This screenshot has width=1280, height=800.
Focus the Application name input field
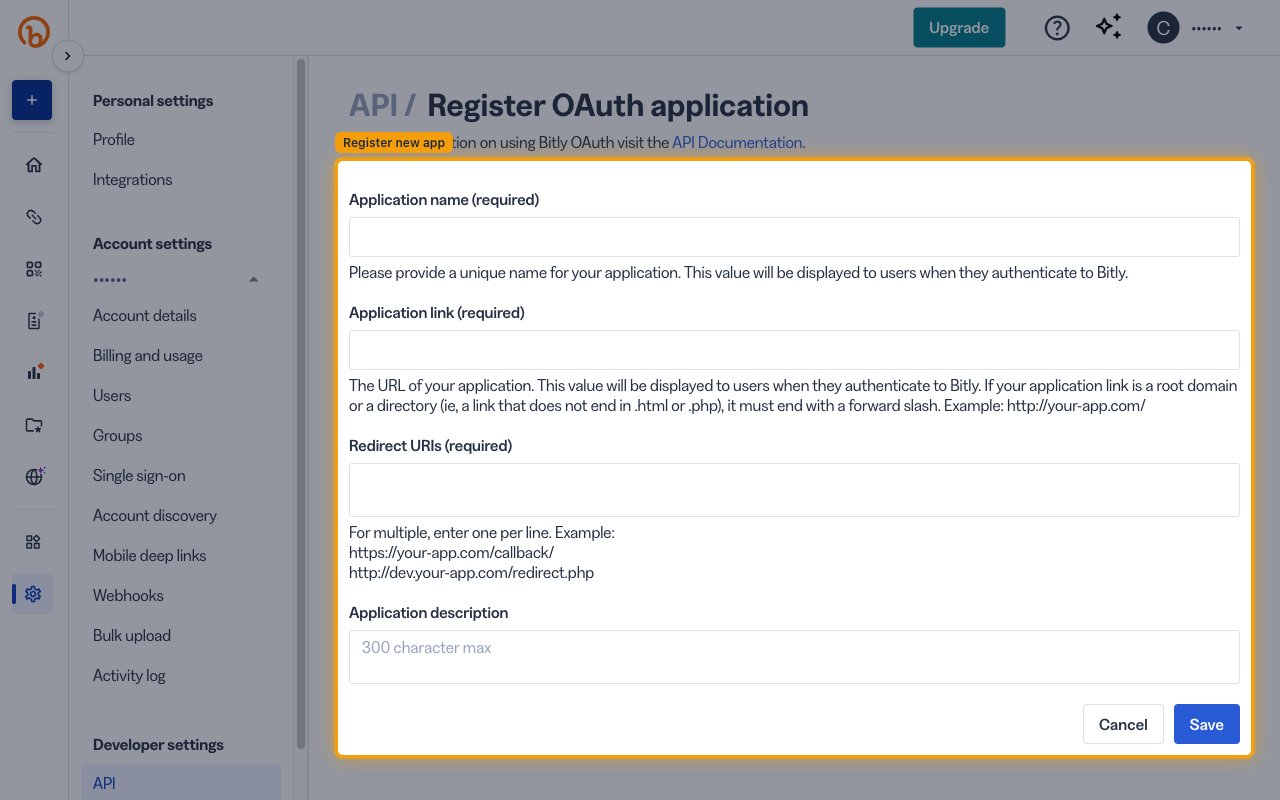click(x=794, y=237)
